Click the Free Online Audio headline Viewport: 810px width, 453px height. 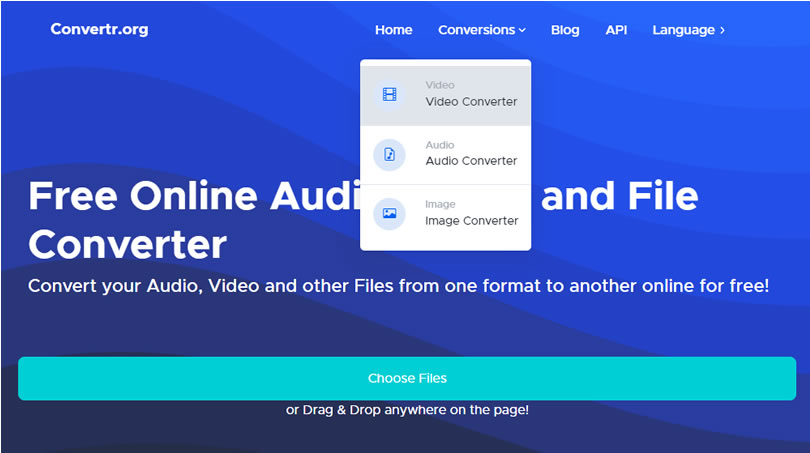tap(190, 196)
